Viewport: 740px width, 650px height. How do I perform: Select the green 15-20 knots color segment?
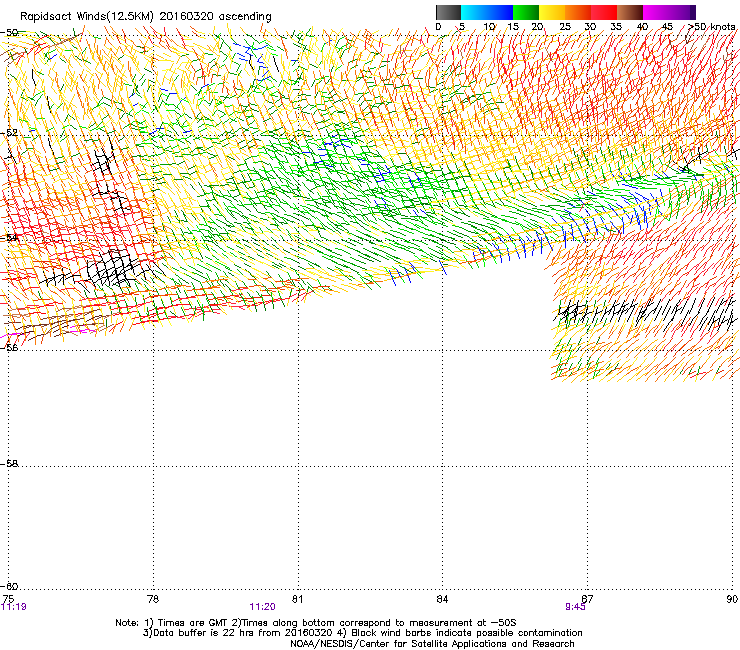pos(526,12)
